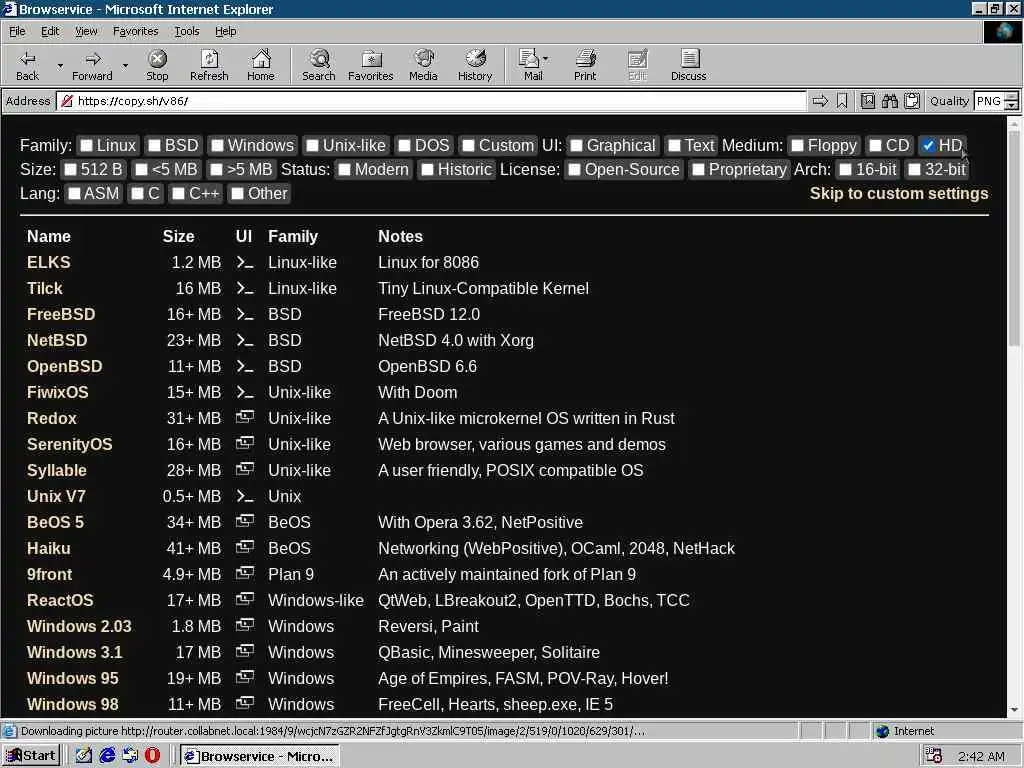Image resolution: width=1024 pixels, height=768 pixels.
Task: Click the Forward navigation button
Action: coord(92,65)
